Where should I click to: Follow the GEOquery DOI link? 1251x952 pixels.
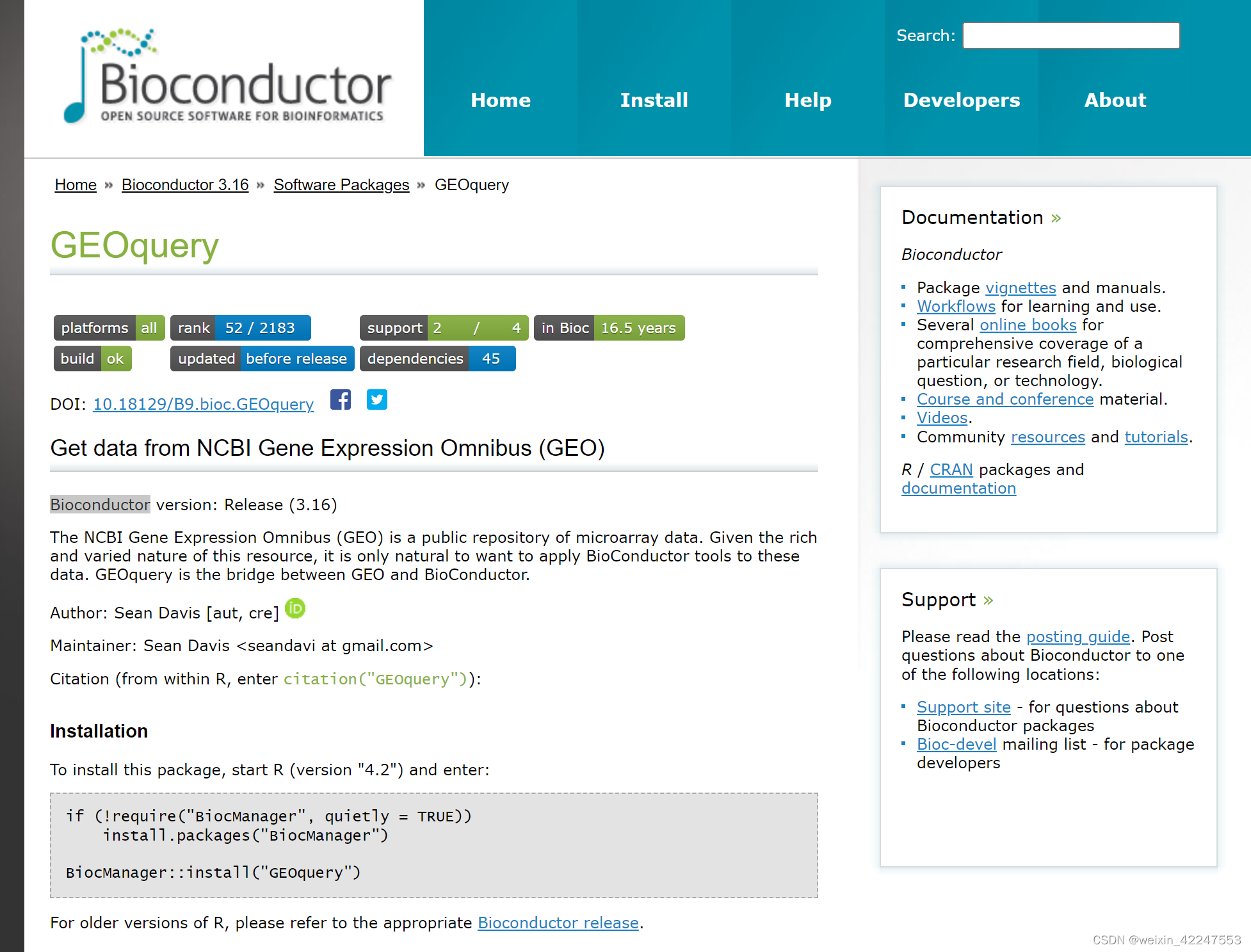203,404
